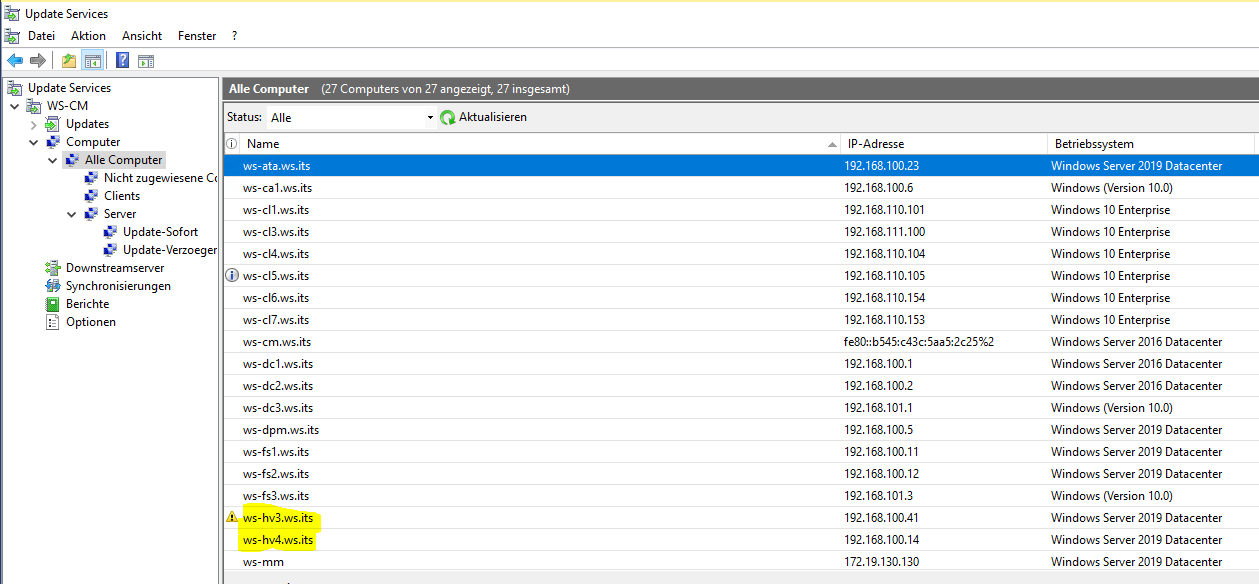Open the Datei menu

tap(41, 36)
